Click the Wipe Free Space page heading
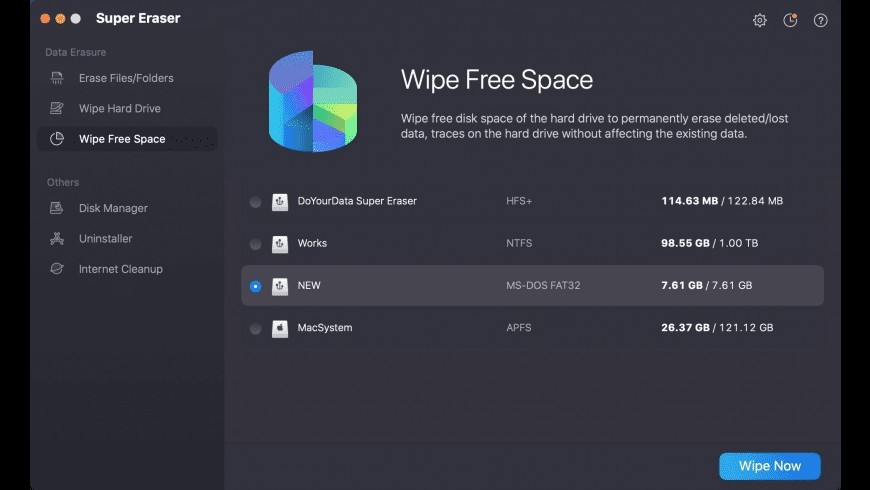This screenshot has height=490, width=870. point(497,80)
